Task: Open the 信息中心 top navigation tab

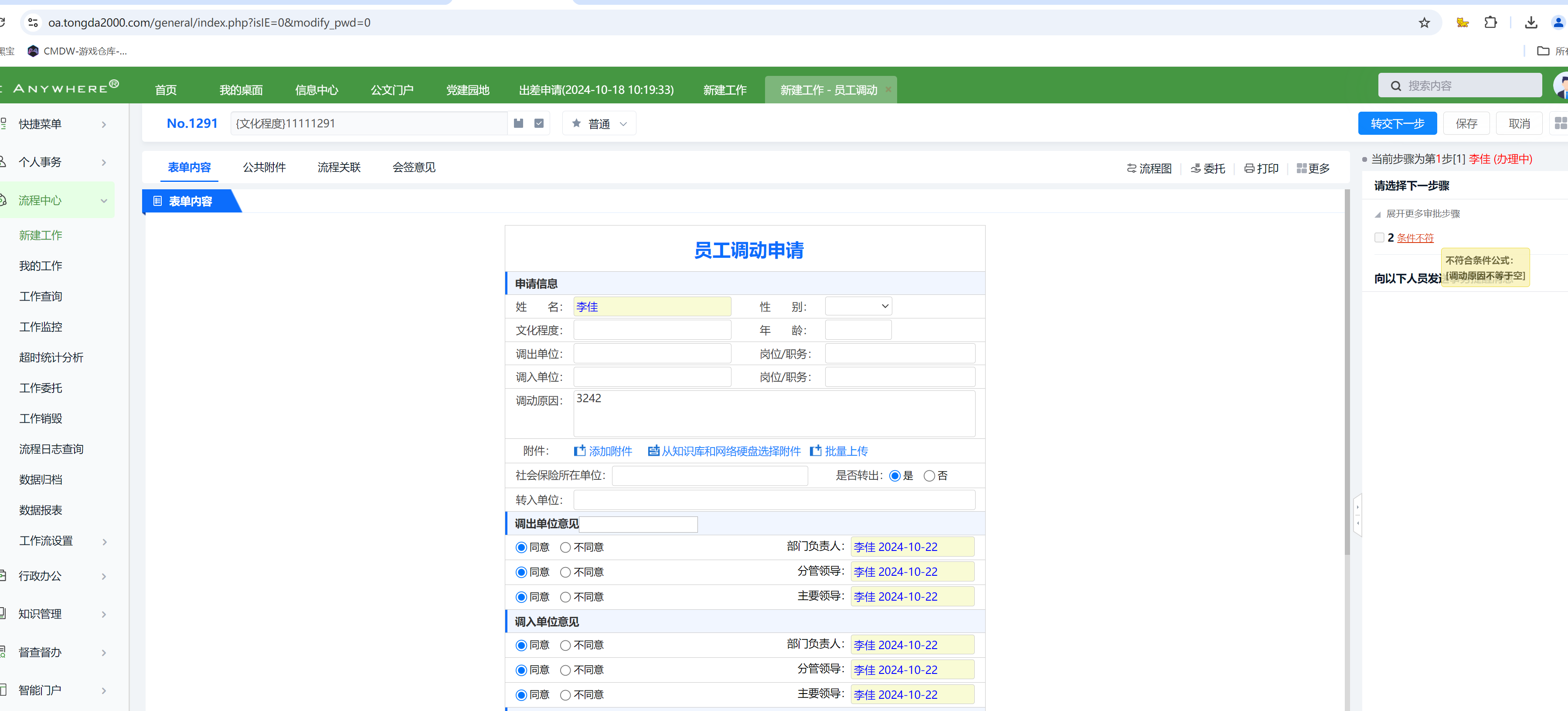Action: coord(316,90)
